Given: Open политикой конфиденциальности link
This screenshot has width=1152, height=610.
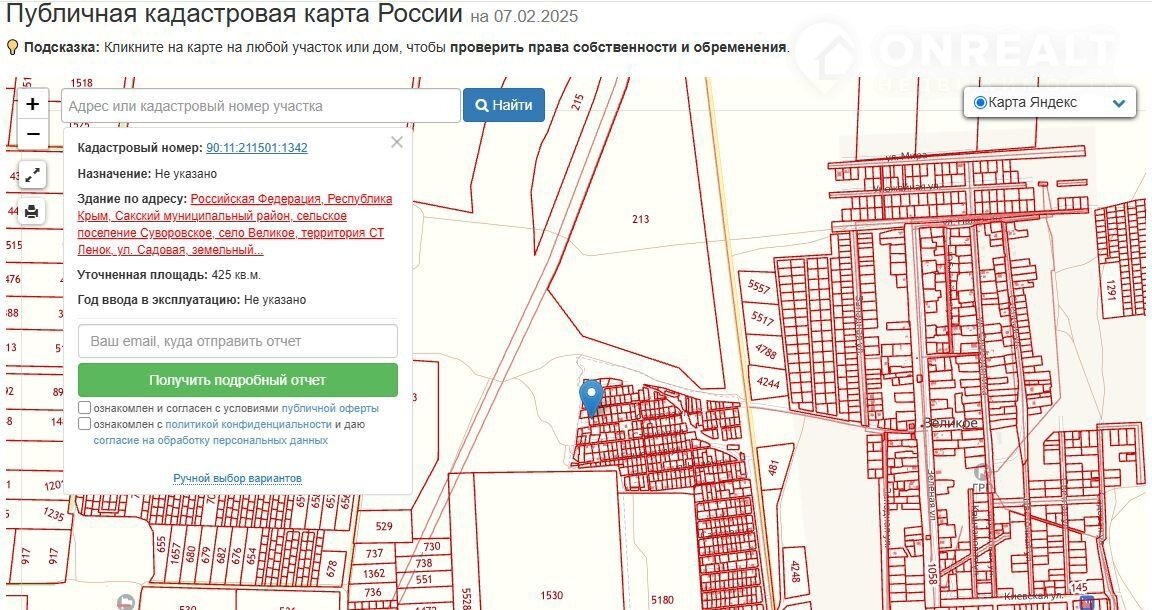Looking at the screenshot, I should point(248,425).
